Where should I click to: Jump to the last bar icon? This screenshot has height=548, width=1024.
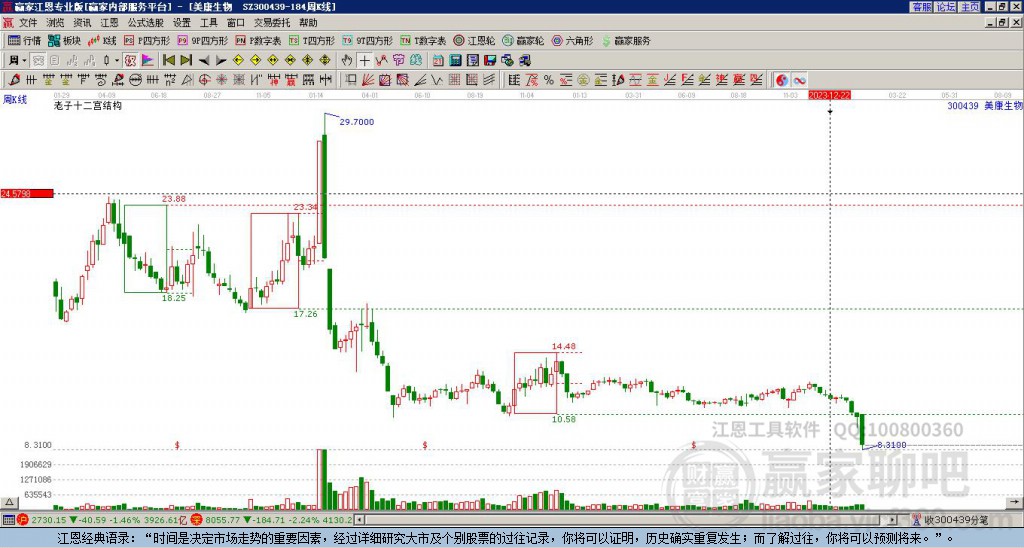coord(186,61)
